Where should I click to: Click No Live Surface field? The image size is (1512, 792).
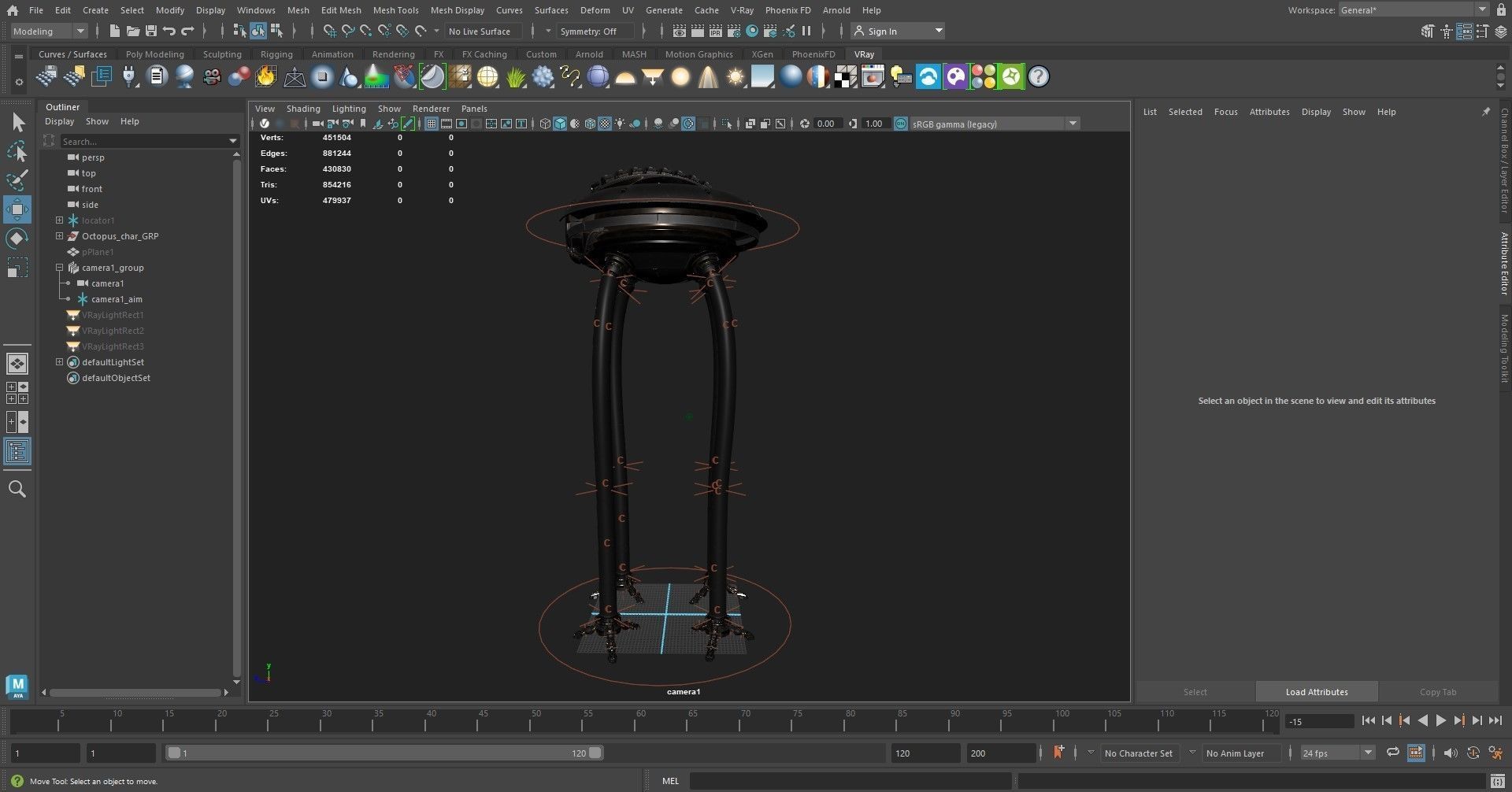[x=484, y=31]
